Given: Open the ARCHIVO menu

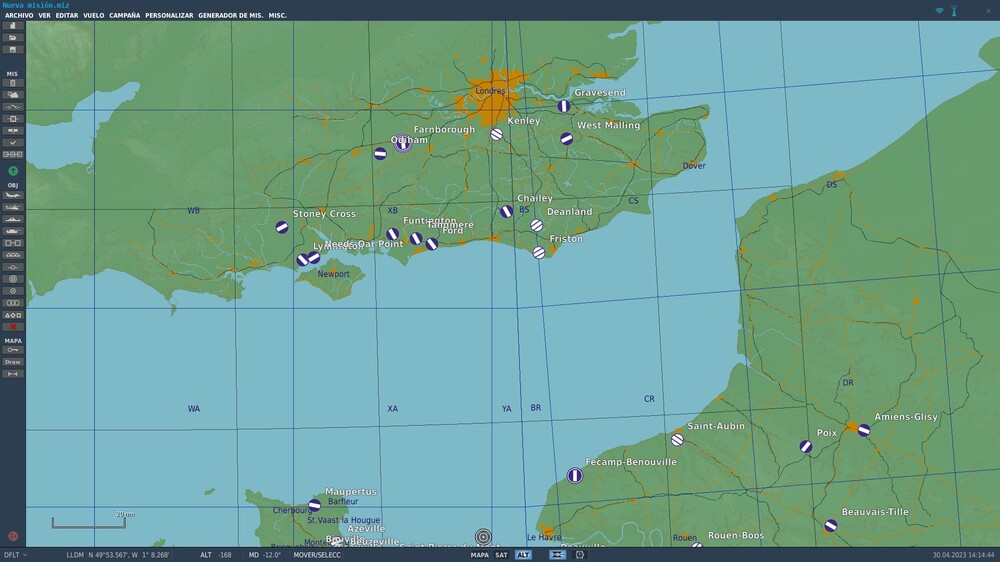Looking at the screenshot, I should coord(19,16).
